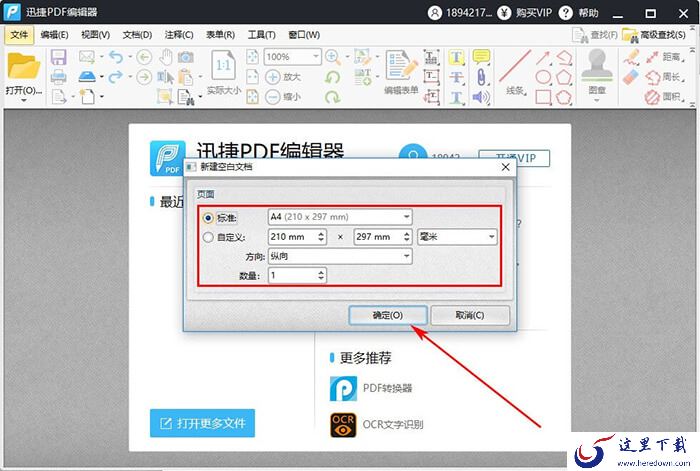Click the zoom in 放大 button
This screenshot has height=471, width=700.
[x=283, y=77]
